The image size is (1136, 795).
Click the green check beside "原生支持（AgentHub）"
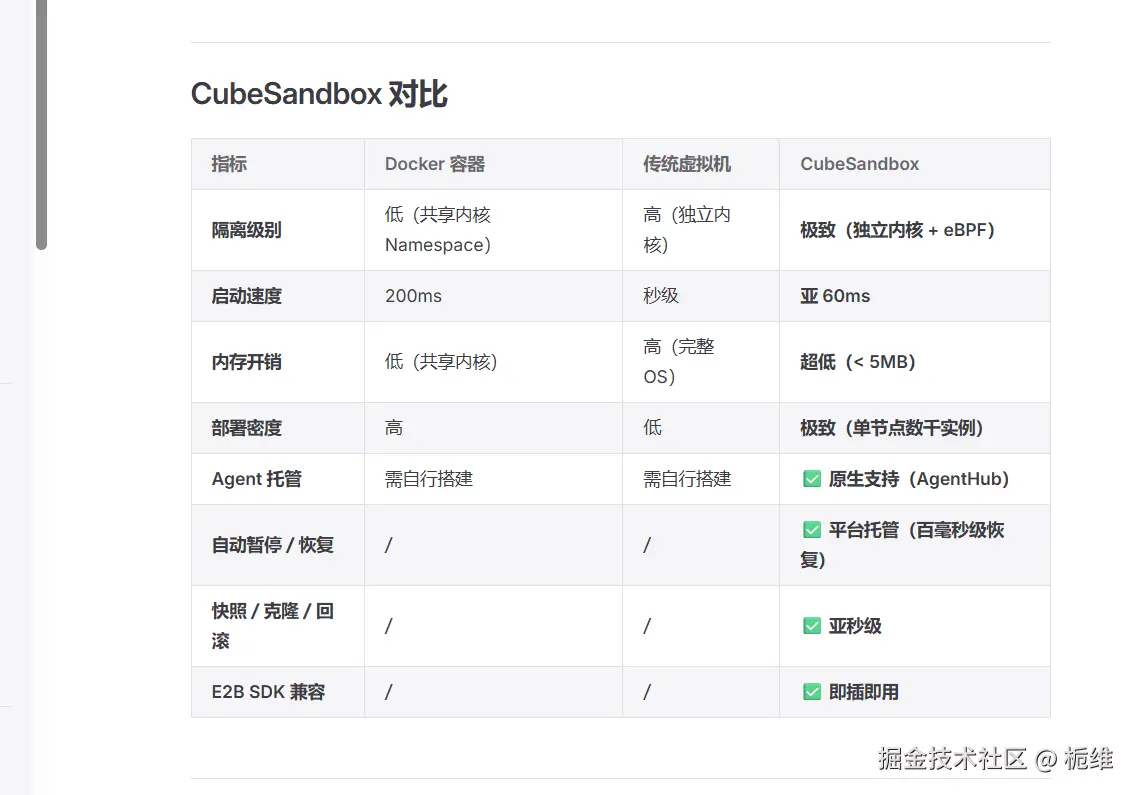pyautogui.click(x=812, y=479)
